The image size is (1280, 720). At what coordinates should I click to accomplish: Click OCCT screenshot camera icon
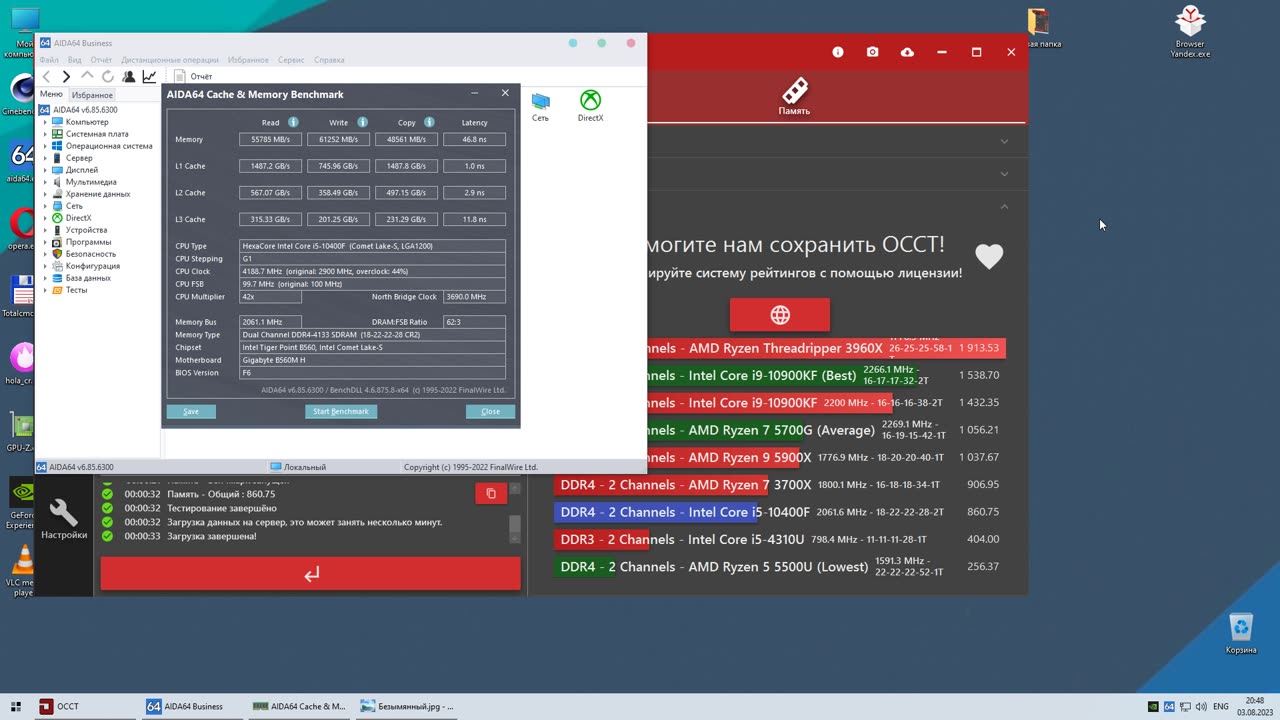click(x=873, y=52)
